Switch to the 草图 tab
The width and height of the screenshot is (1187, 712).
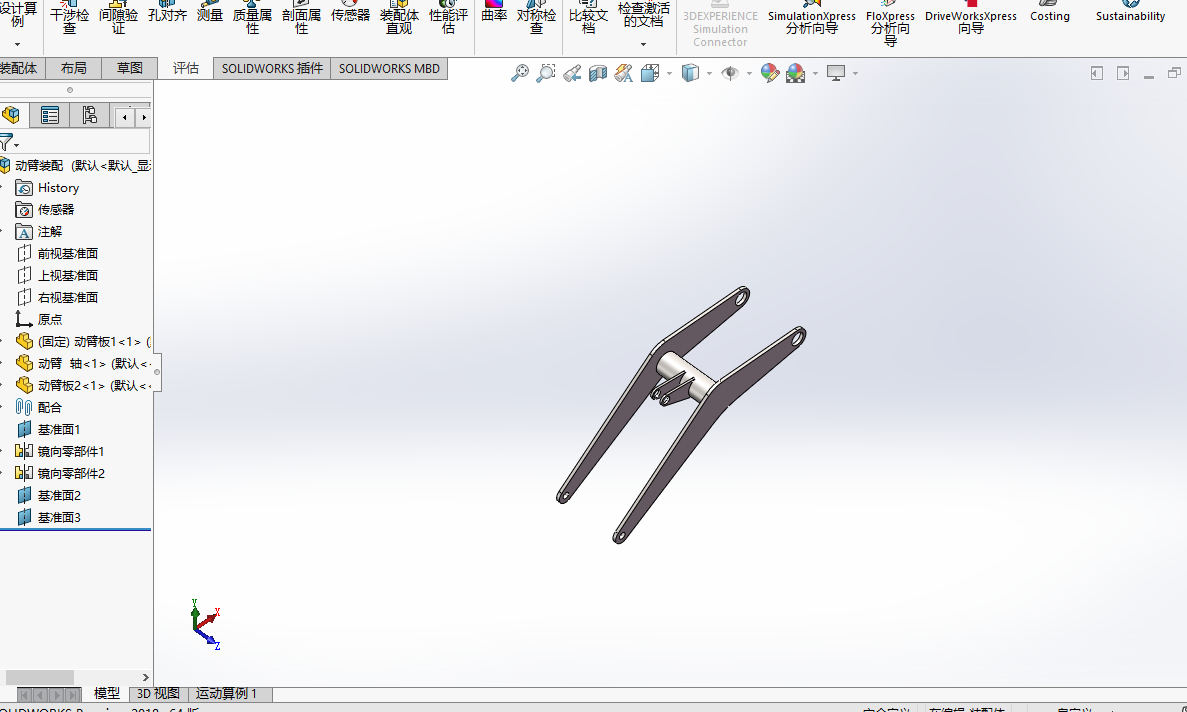pyautogui.click(x=129, y=68)
